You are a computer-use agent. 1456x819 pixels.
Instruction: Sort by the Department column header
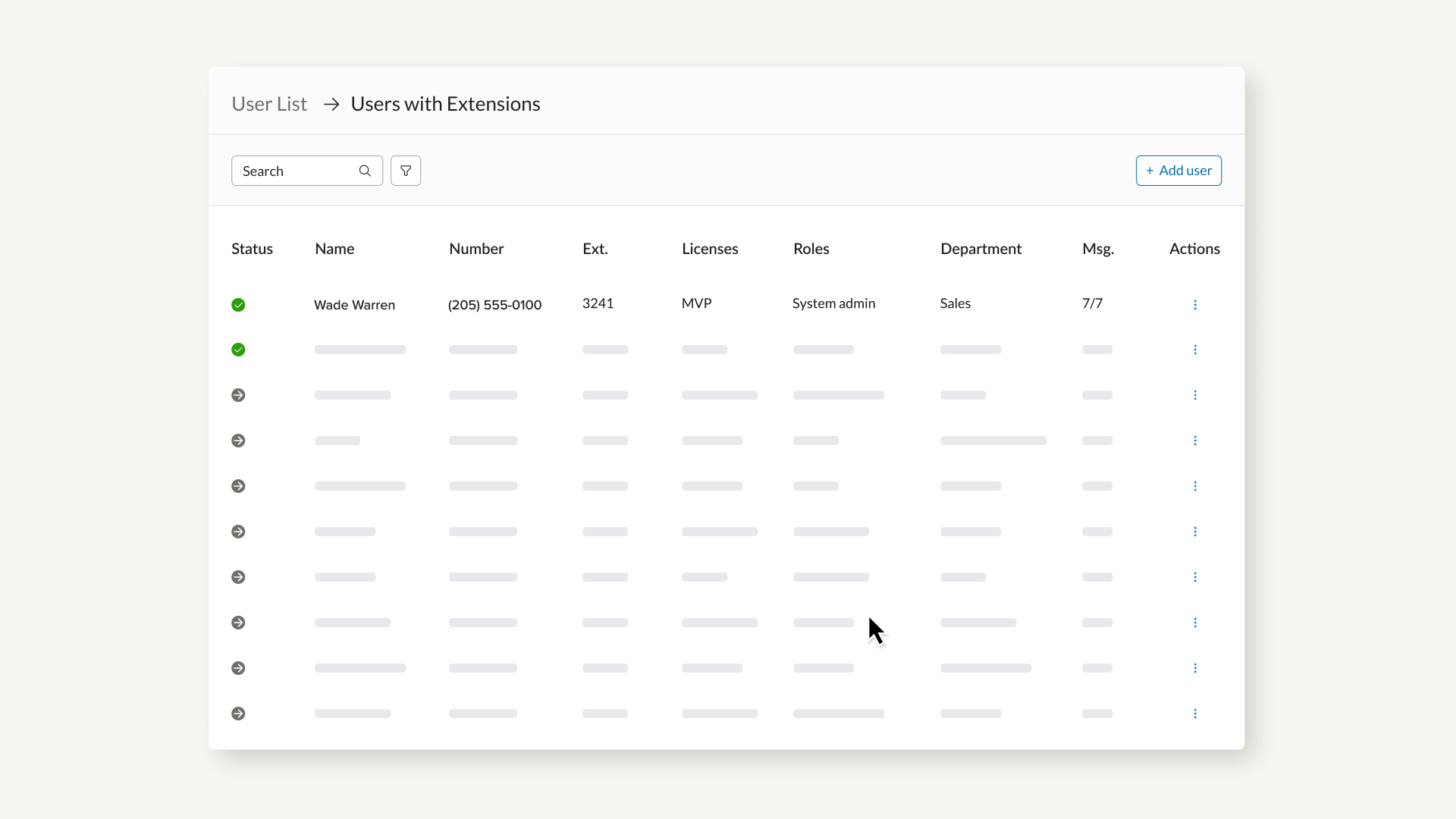[981, 249]
